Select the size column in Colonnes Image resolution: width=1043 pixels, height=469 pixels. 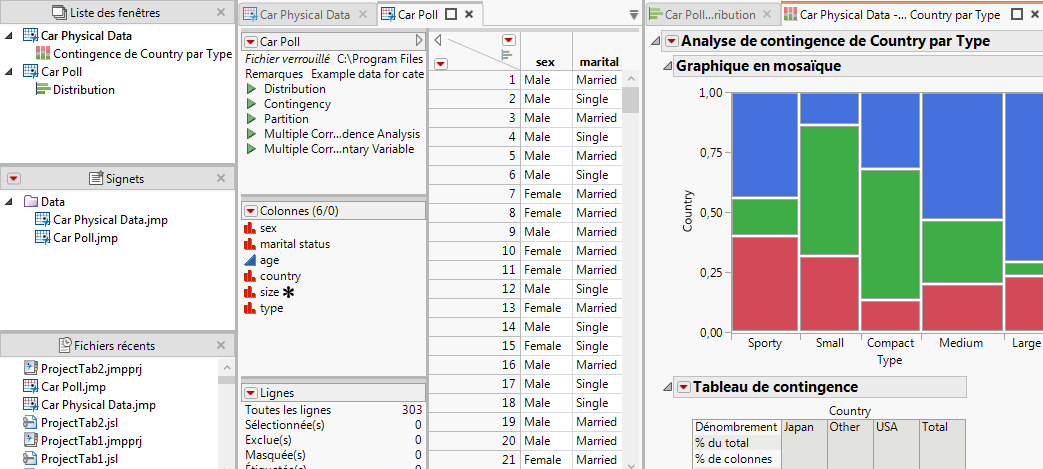coord(269,292)
